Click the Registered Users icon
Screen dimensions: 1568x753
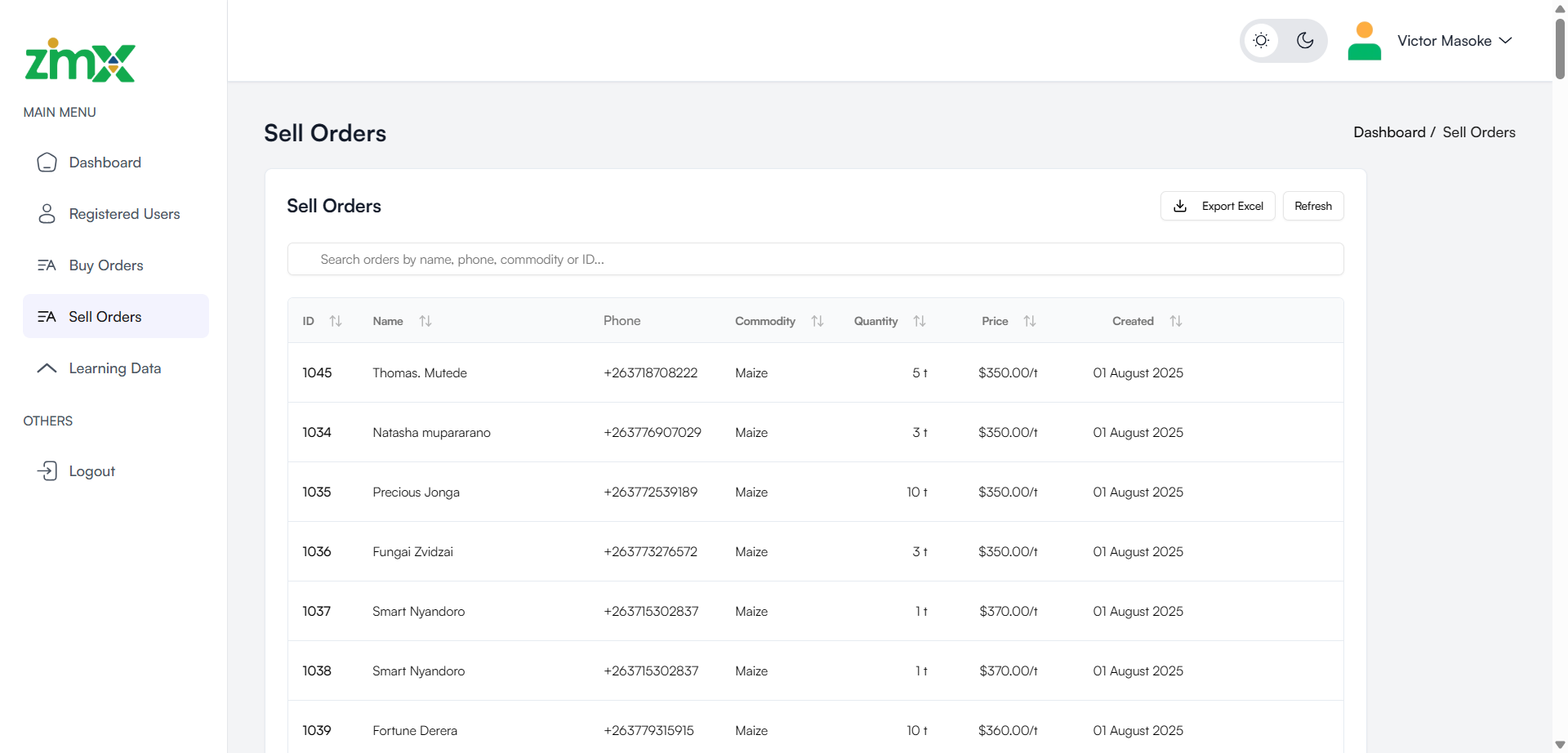tap(47, 213)
